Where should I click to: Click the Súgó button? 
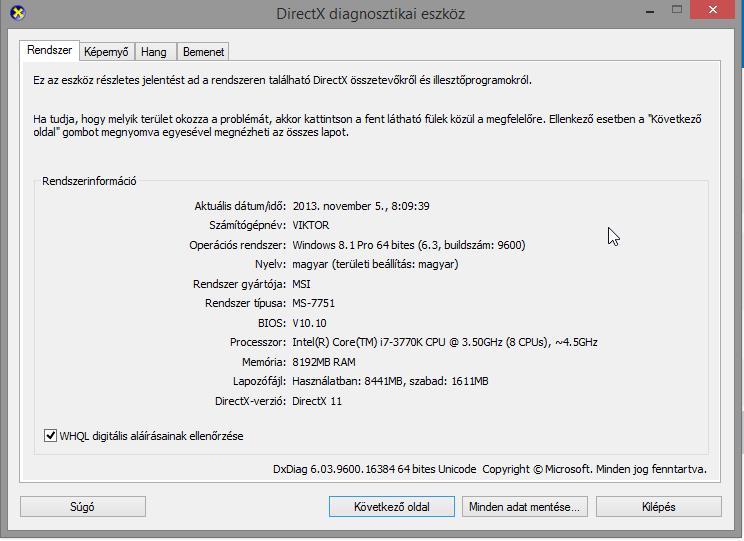(x=83, y=507)
